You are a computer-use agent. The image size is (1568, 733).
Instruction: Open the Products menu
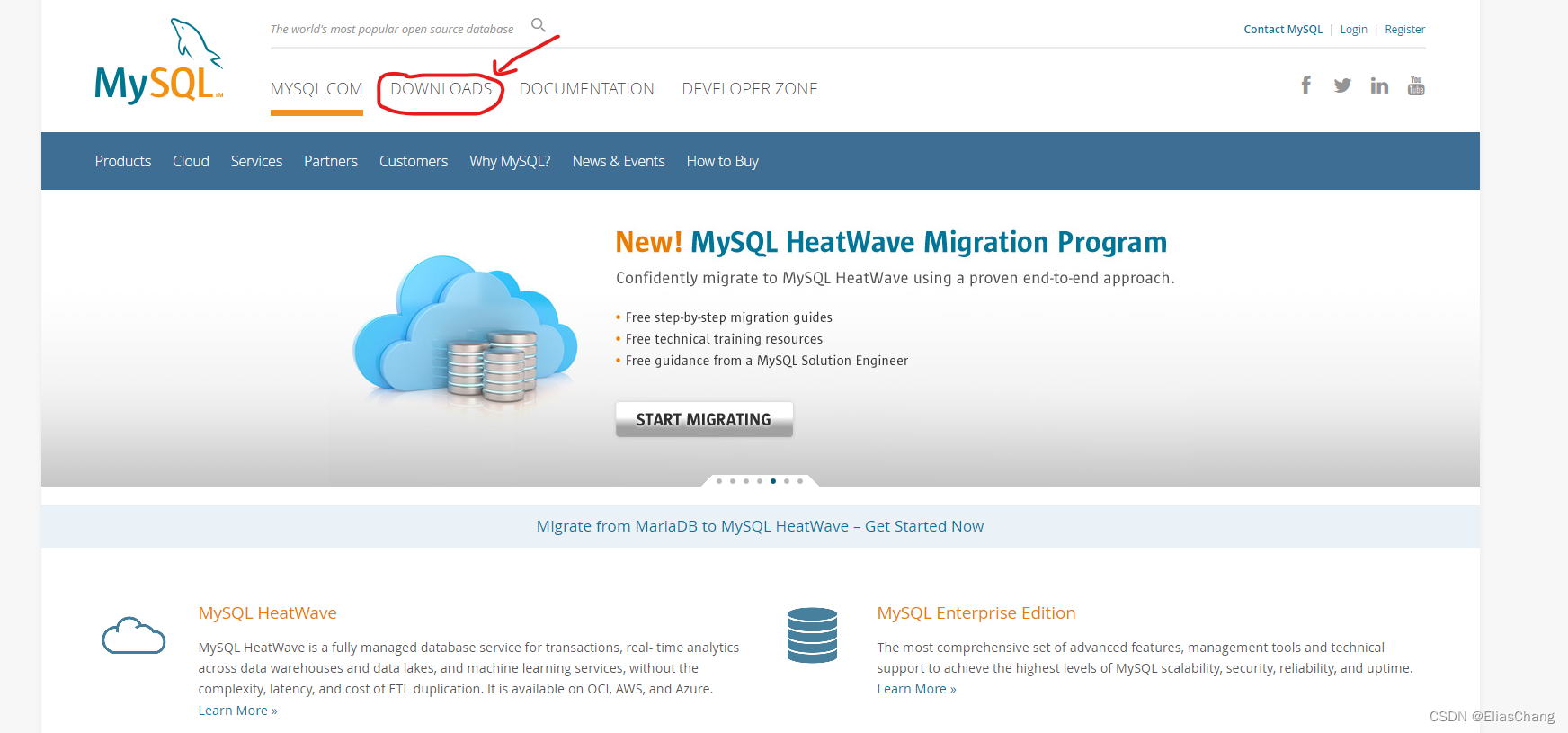[123, 161]
